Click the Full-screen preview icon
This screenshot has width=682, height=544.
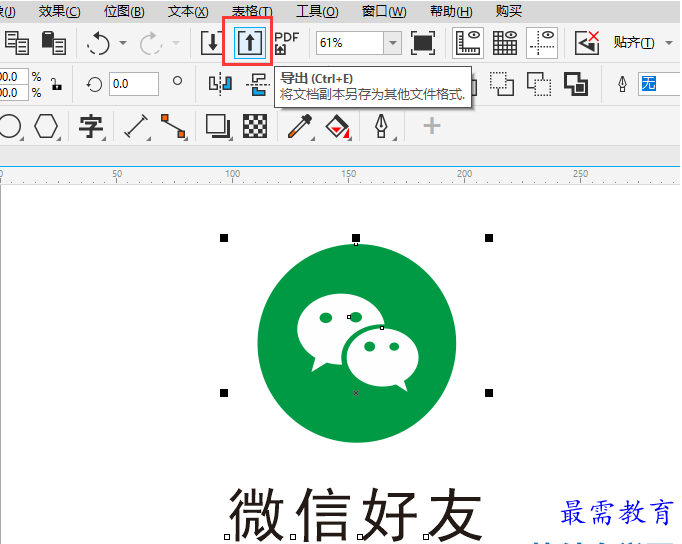[x=423, y=43]
